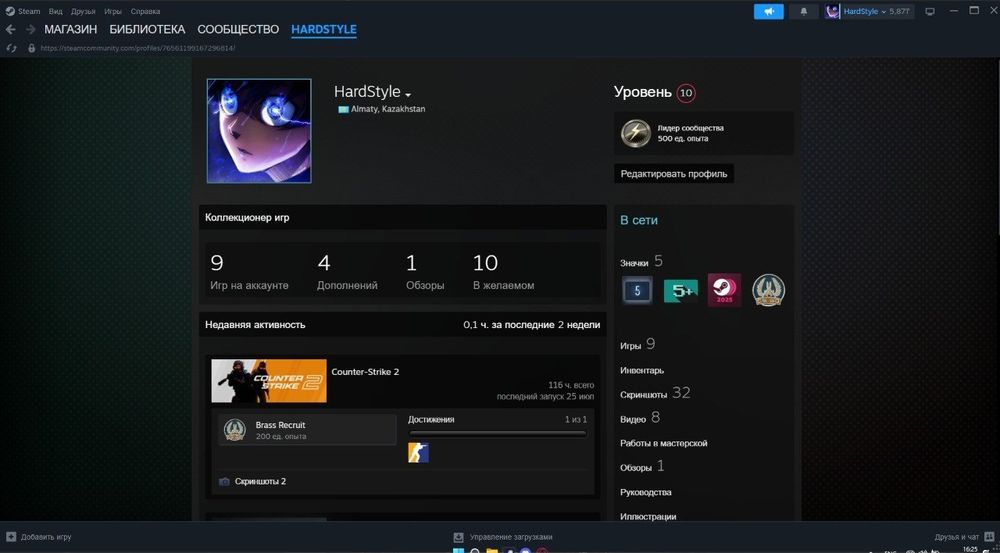The image size is (1000, 553).
Task: Switch to СООБЩЕСТВО tab
Action: coord(238,29)
